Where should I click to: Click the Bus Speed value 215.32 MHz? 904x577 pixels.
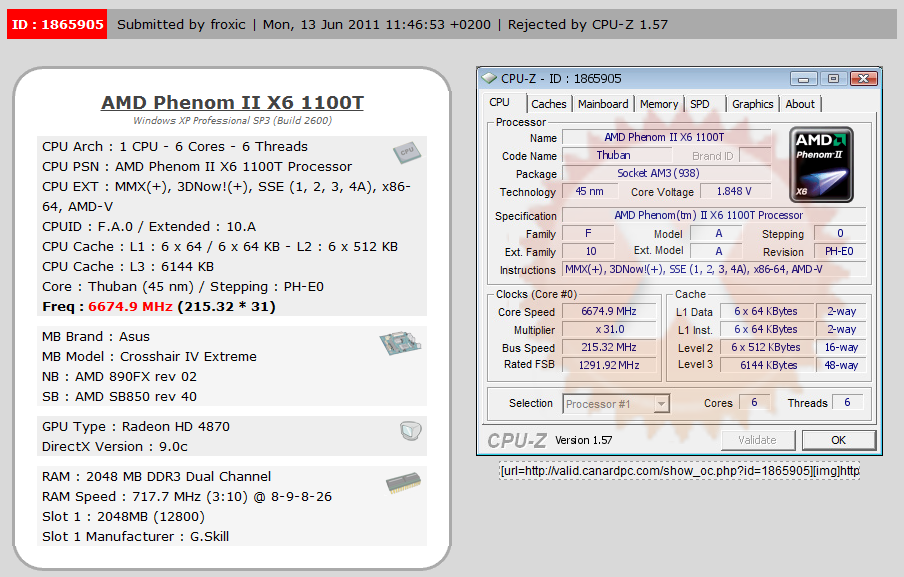pos(609,348)
